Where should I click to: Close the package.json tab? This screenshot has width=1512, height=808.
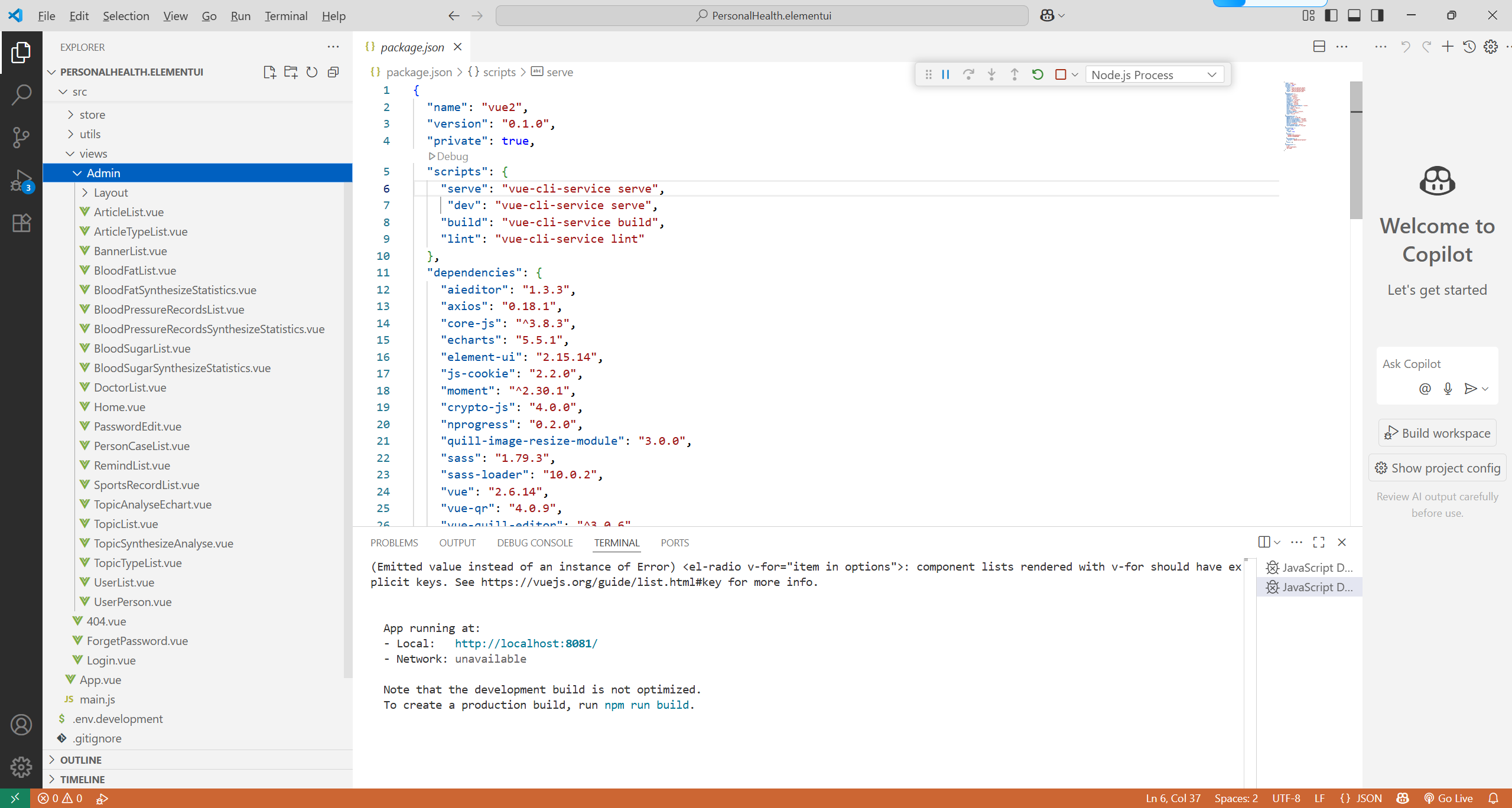[x=457, y=47]
